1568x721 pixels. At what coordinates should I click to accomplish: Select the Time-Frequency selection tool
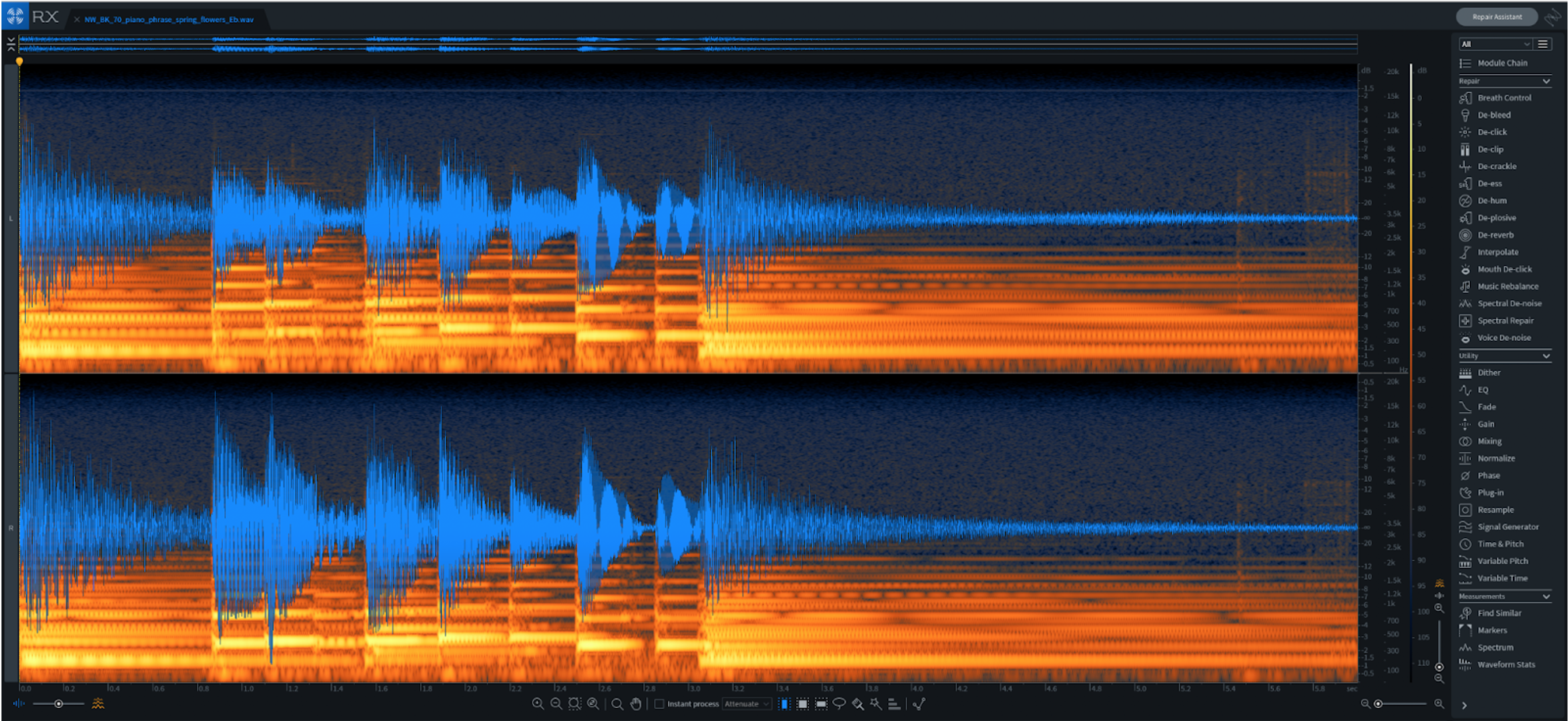tap(803, 704)
